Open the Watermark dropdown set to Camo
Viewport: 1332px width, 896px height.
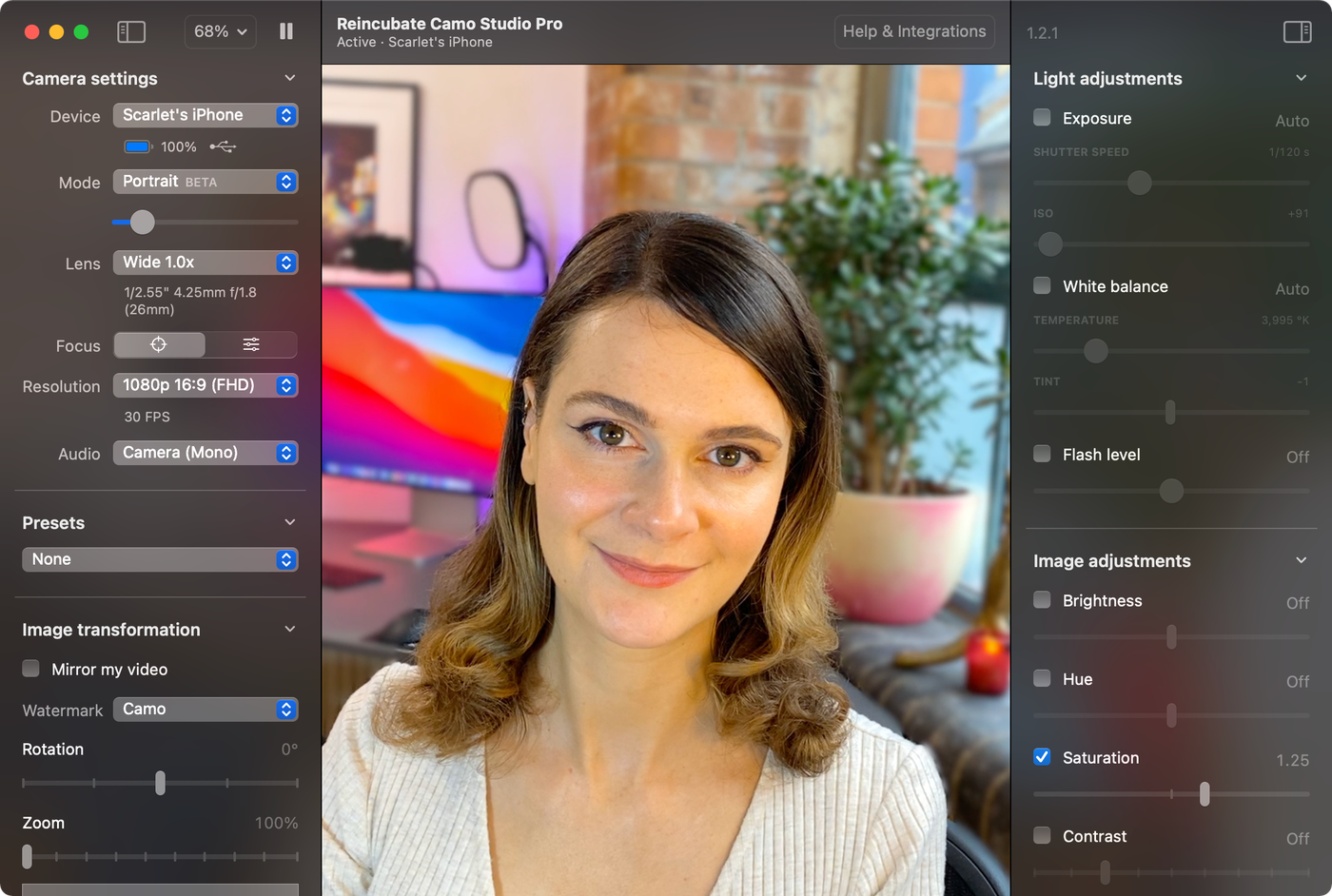(x=206, y=710)
